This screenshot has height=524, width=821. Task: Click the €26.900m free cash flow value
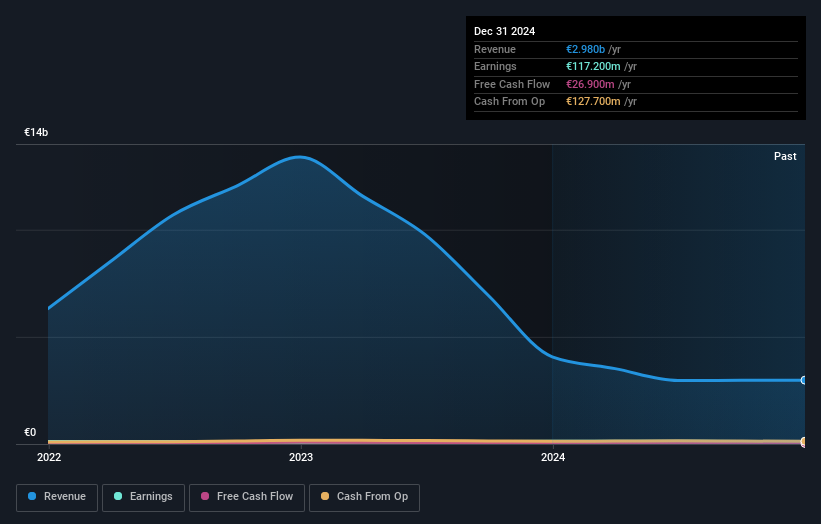pyautogui.click(x=590, y=84)
